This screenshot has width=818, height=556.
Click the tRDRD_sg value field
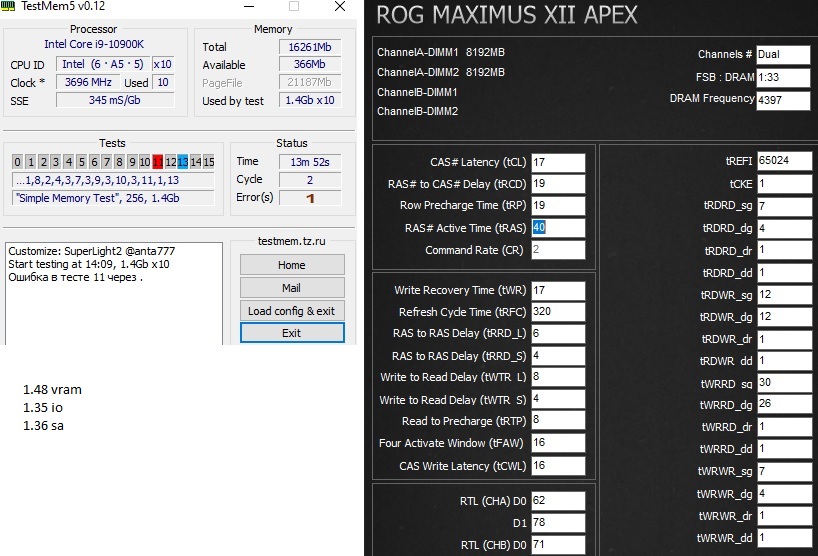pos(785,206)
